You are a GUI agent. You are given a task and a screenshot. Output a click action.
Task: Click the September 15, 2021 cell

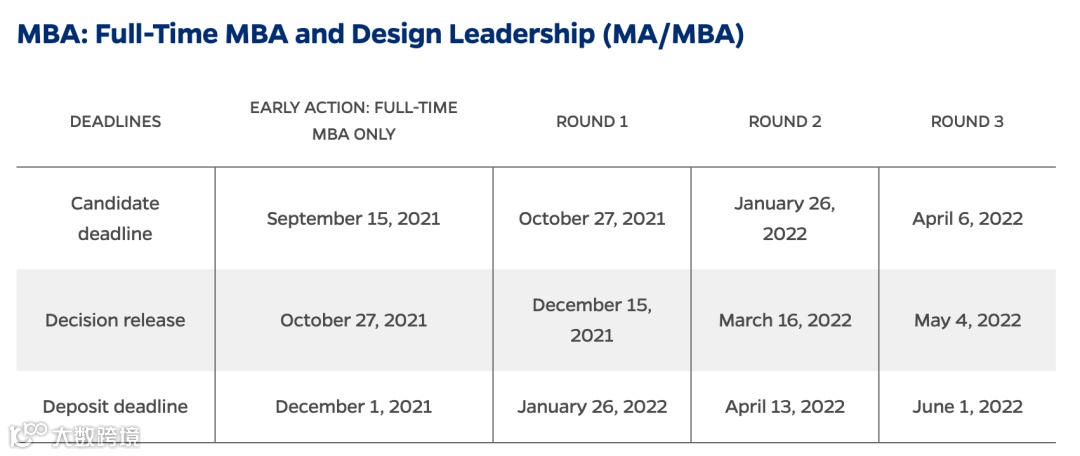353,218
